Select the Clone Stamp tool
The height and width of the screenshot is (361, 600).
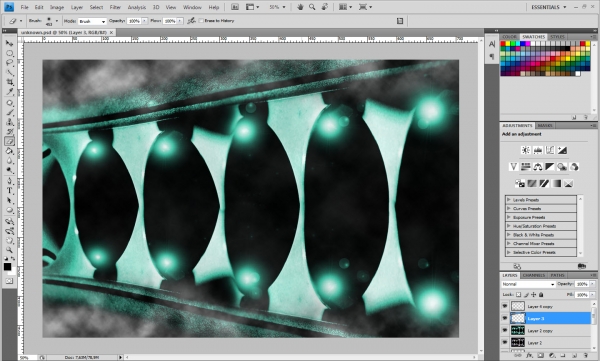(x=9, y=122)
